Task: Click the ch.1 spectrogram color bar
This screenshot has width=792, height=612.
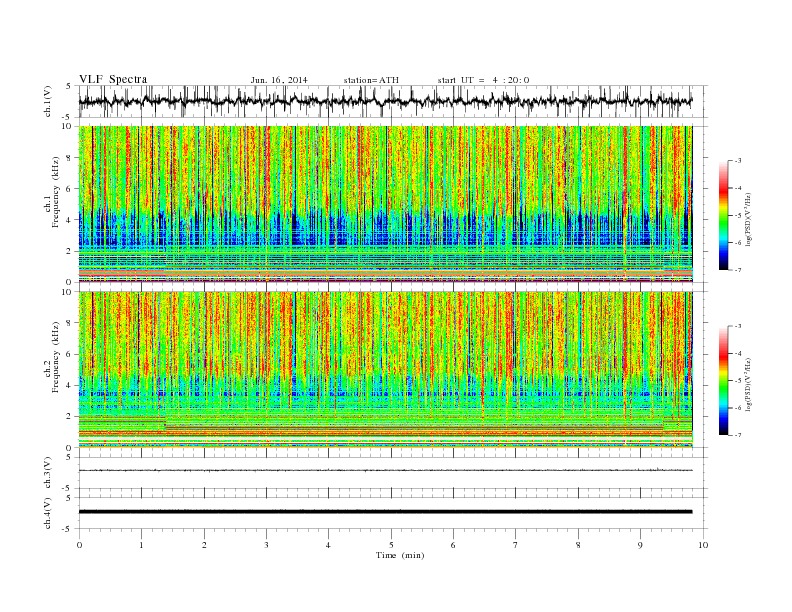Action: click(723, 216)
